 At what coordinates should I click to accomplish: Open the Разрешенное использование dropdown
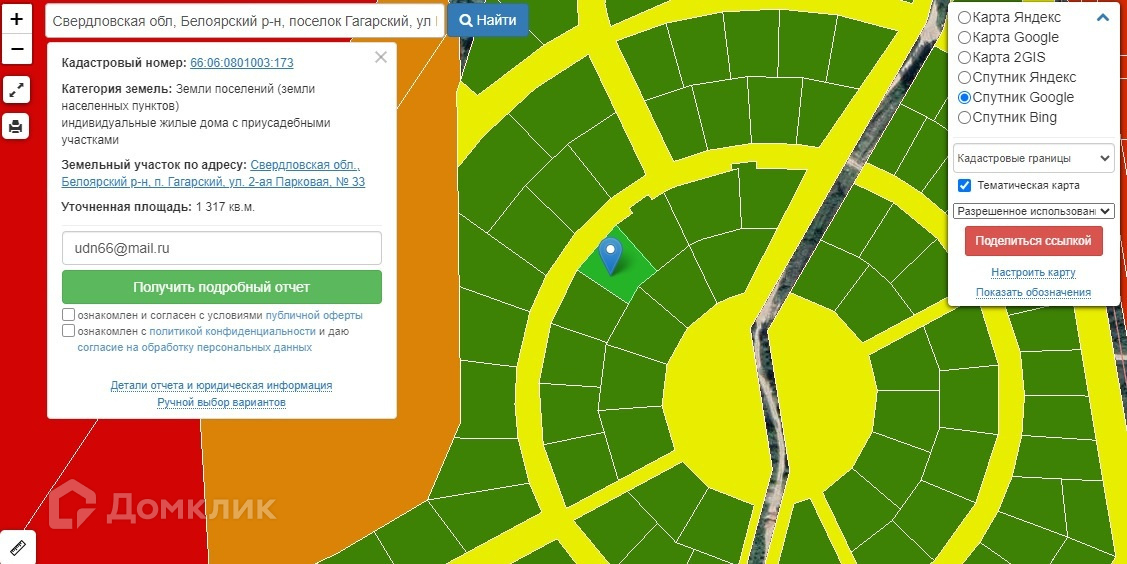(x=1034, y=211)
